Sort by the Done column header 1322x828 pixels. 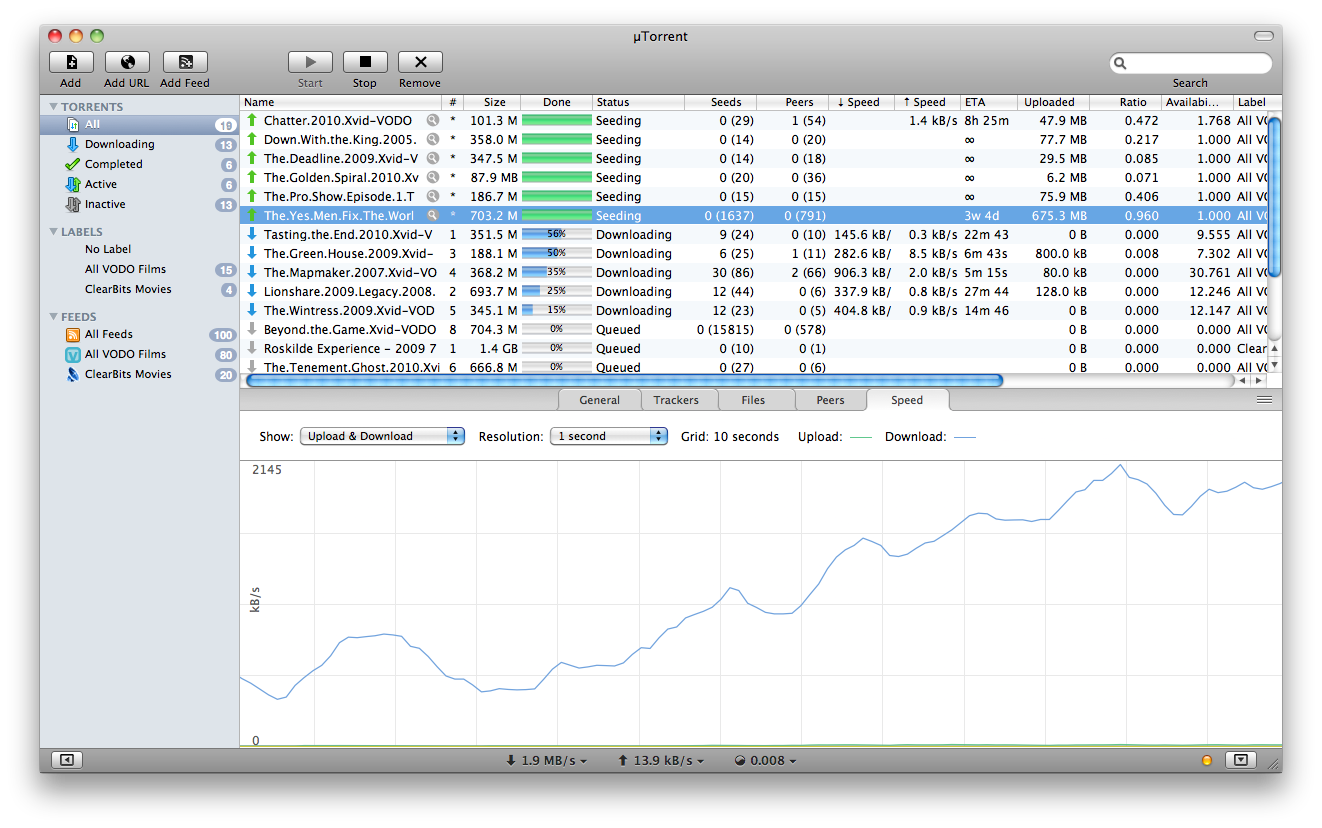click(557, 102)
